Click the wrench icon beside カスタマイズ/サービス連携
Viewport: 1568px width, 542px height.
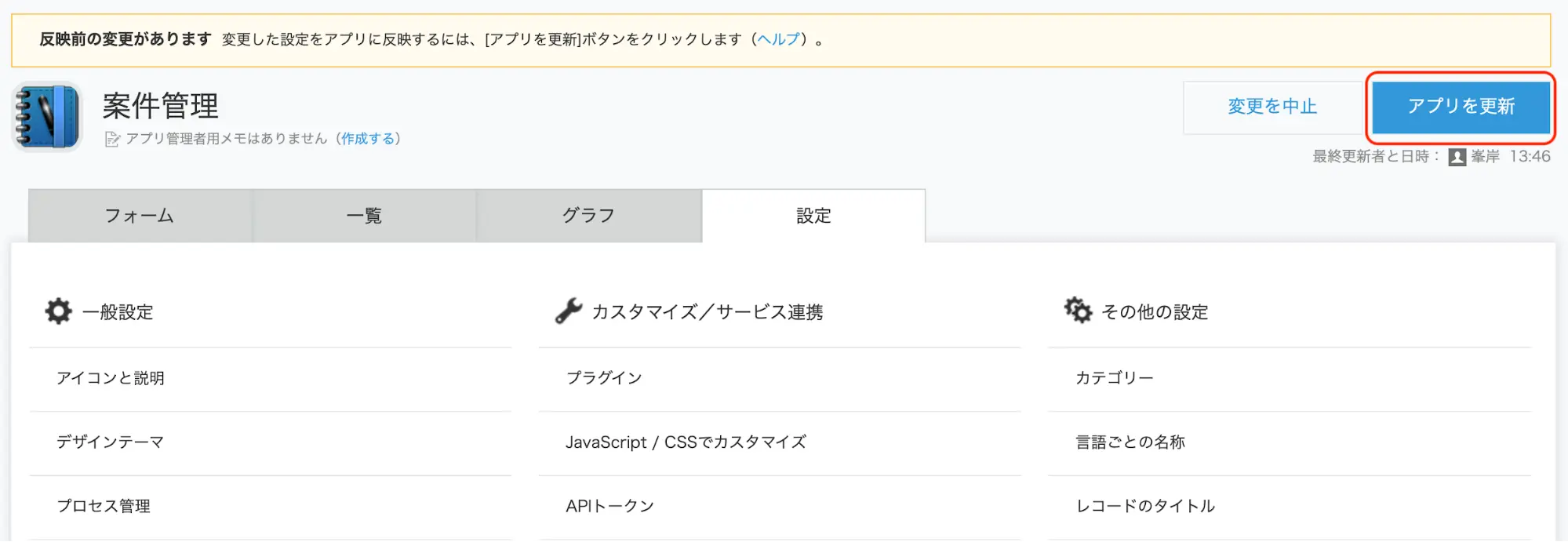[x=569, y=311]
